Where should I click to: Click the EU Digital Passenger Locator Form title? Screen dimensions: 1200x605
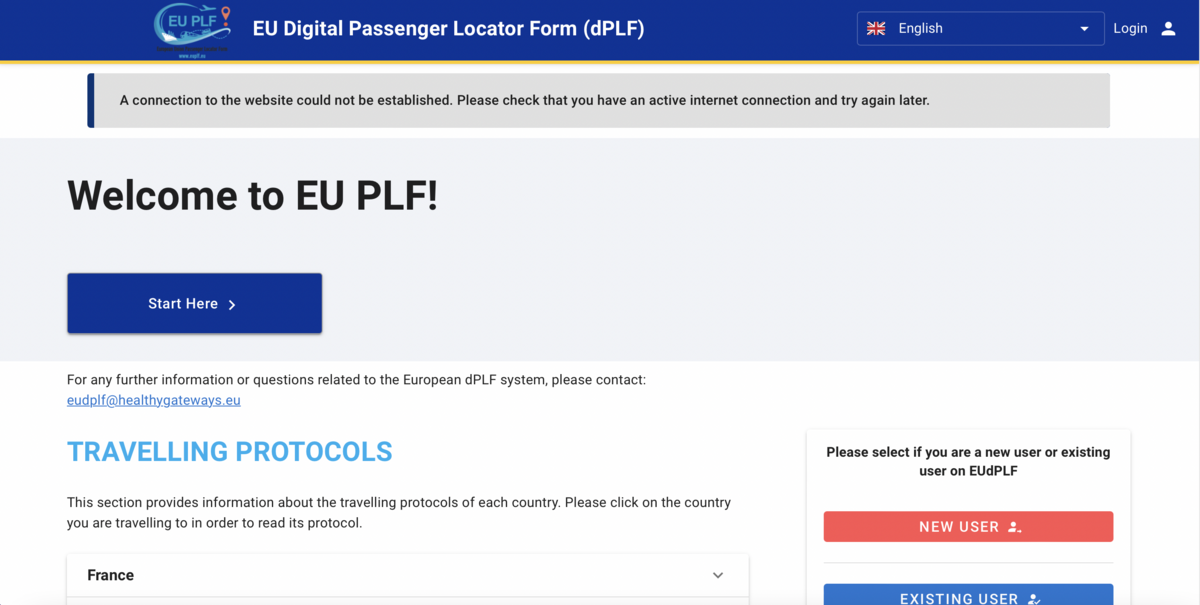click(448, 29)
